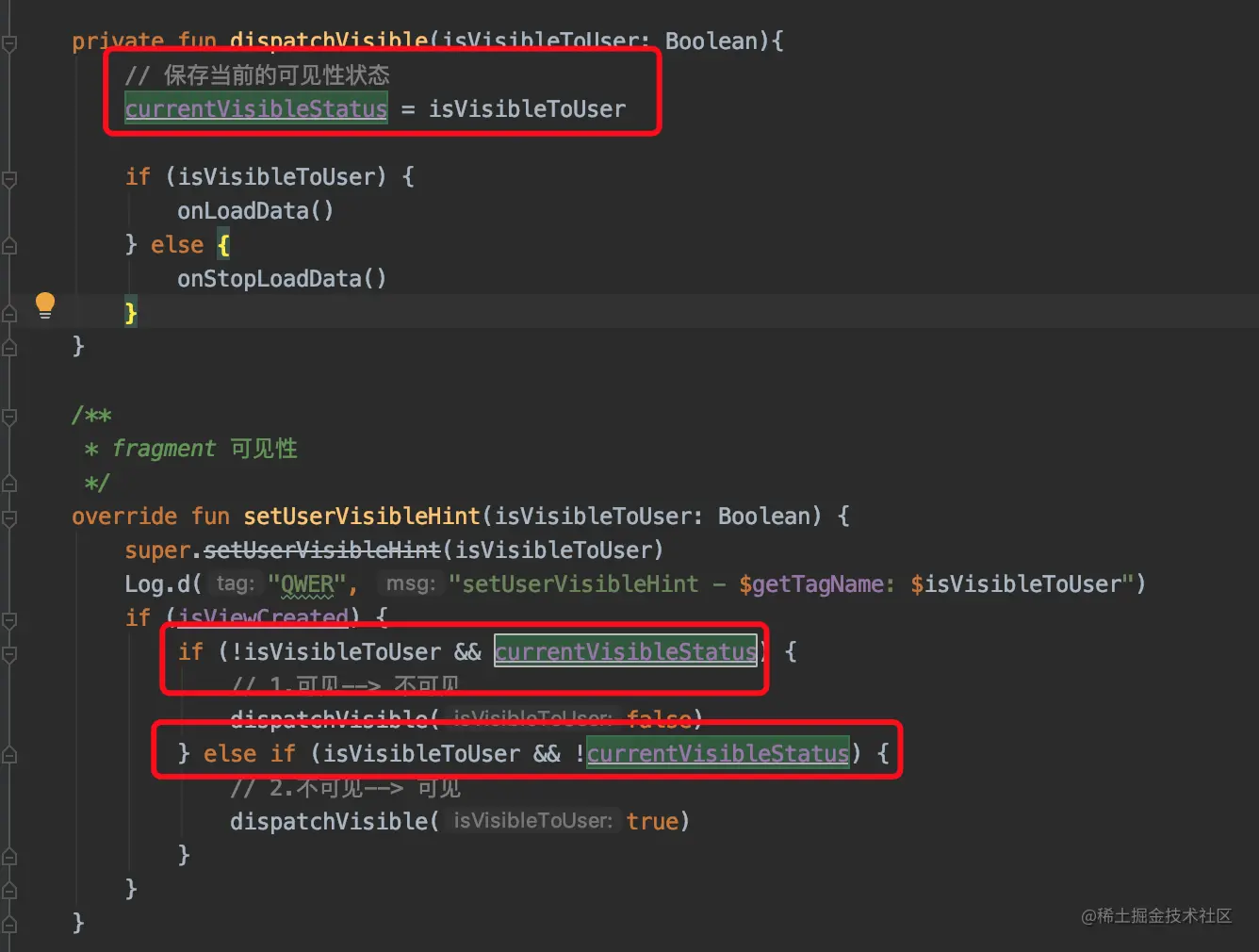The width and height of the screenshot is (1259, 952).
Task: Click currentVisibleStatus in the 'else if' condition
Action: 718,754
